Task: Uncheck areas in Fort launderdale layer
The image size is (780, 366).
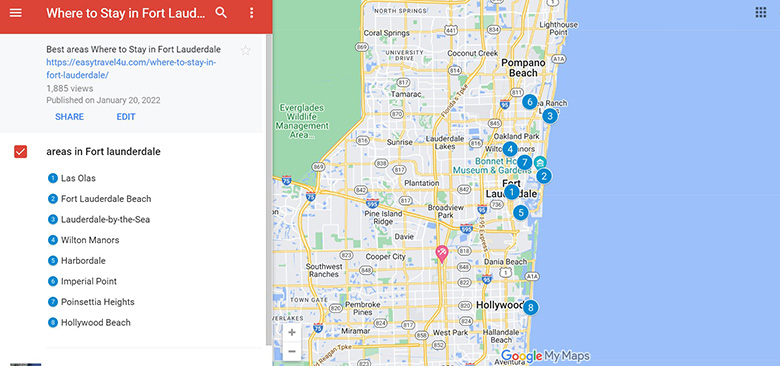Action: click(x=20, y=152)
